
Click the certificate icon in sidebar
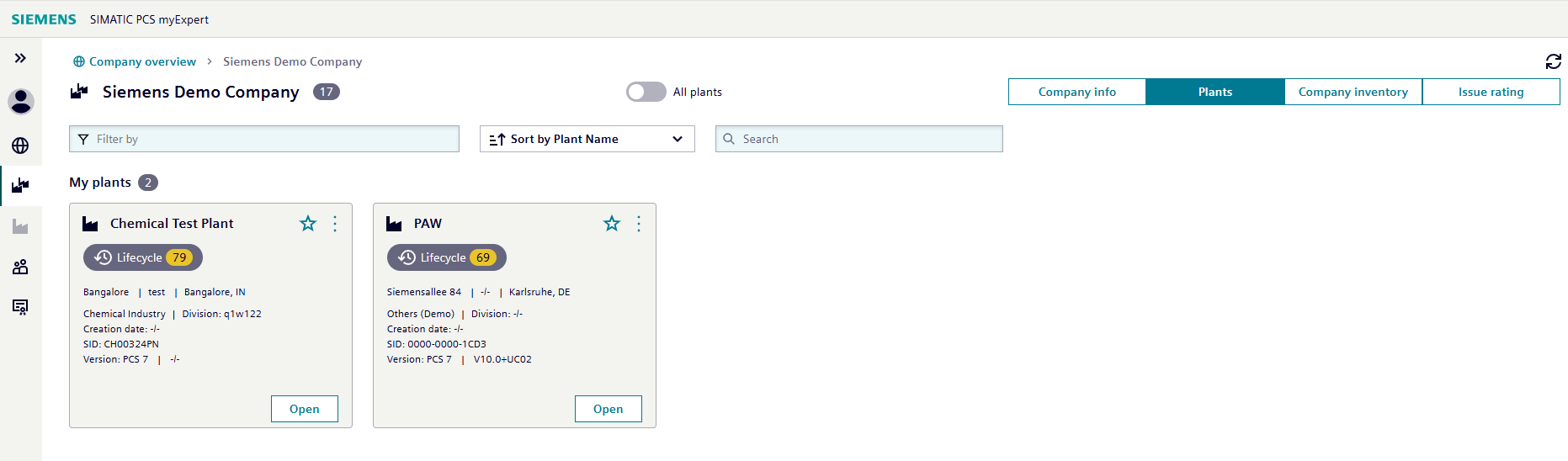(x=20, y=307)
